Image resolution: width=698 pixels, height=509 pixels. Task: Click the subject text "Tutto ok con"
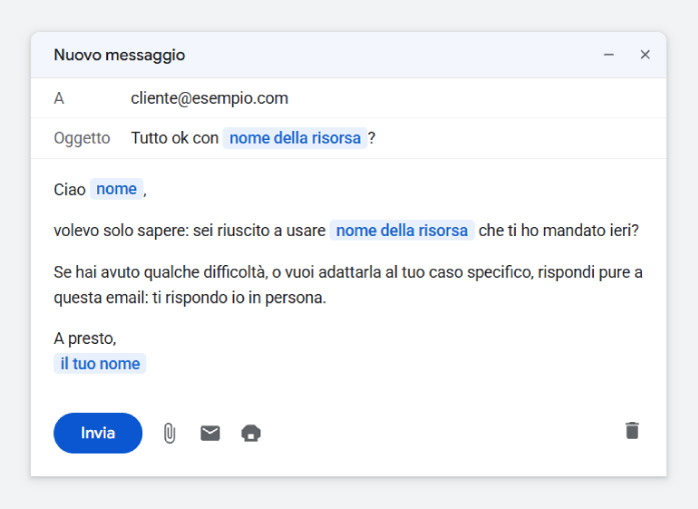(174, 138)
